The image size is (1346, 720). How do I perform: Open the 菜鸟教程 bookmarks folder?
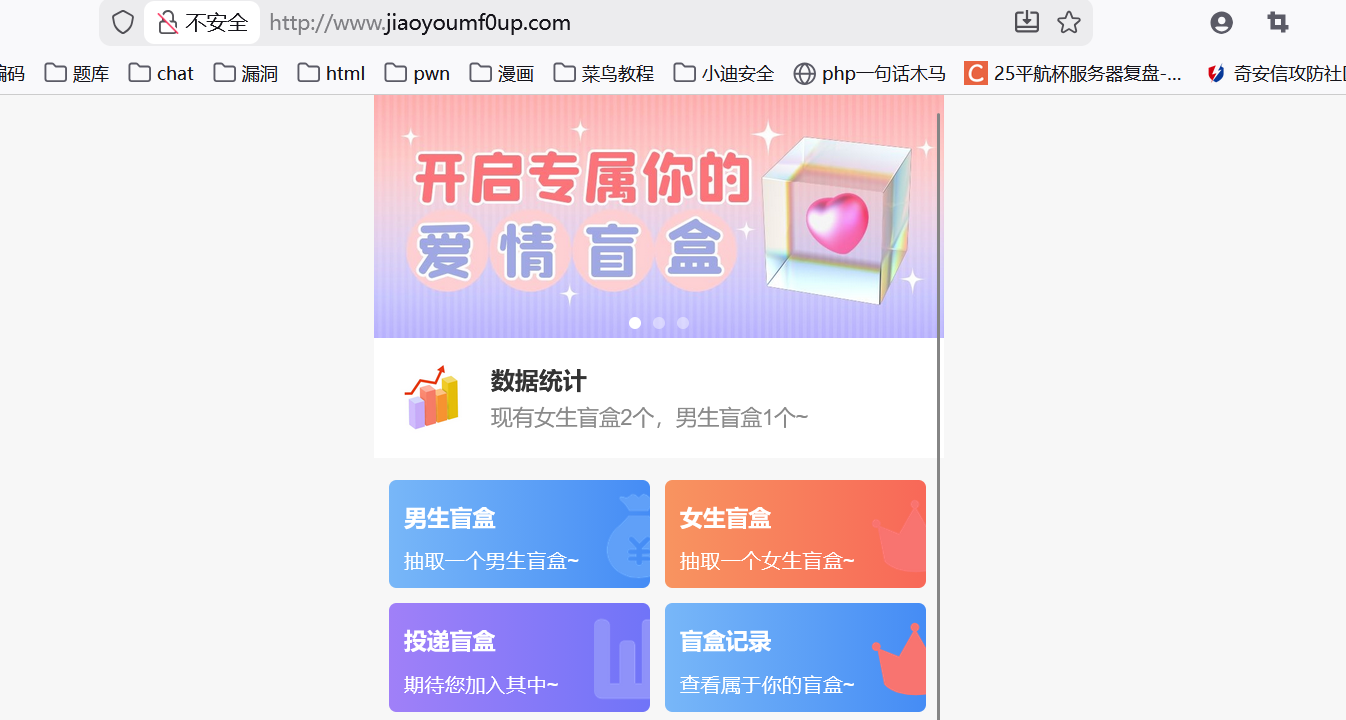click(x=604, y=73)
